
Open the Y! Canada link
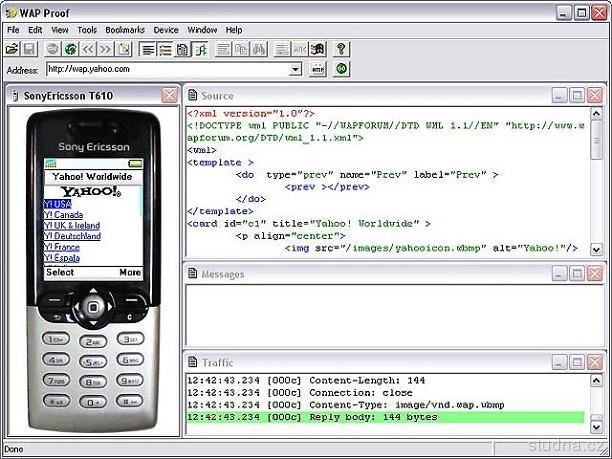(x=63, y=215)
